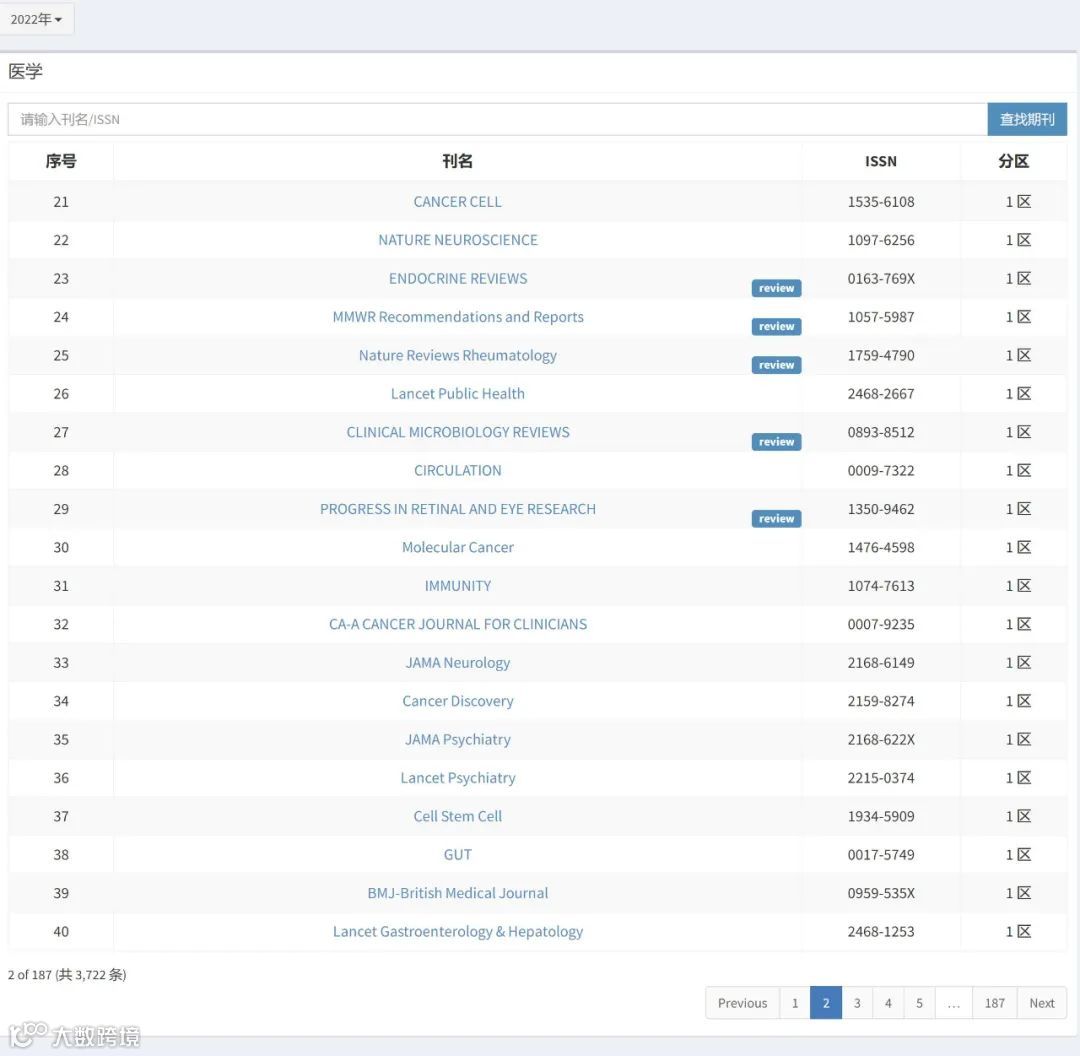Image resolution: width=1080 pixels, height=1056 pixels.
Task: Open the ENDOCRINE REVIEWS journal link
Action: pos(457,278)
